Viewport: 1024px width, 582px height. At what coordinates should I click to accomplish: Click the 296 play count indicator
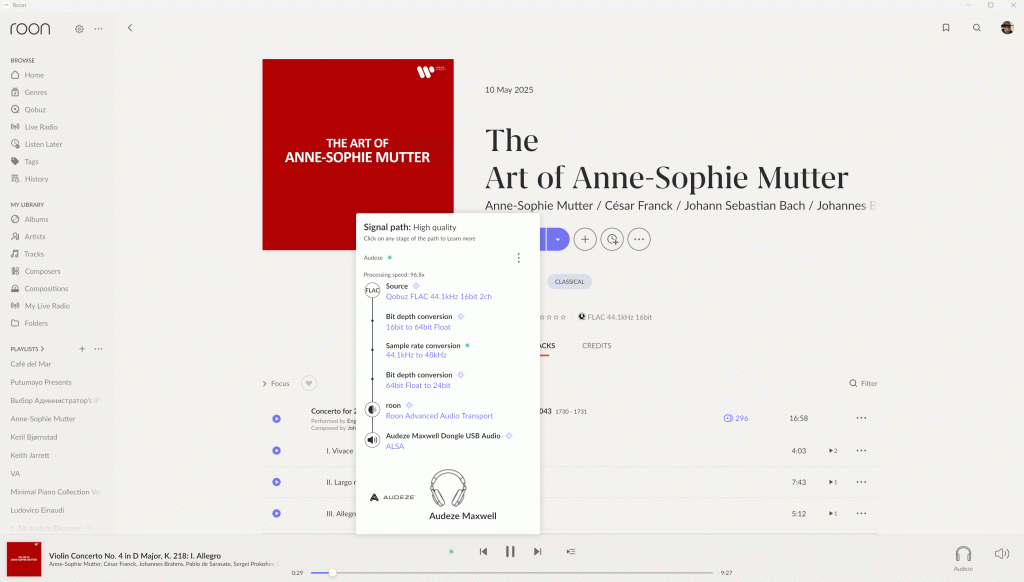(736, 418)
